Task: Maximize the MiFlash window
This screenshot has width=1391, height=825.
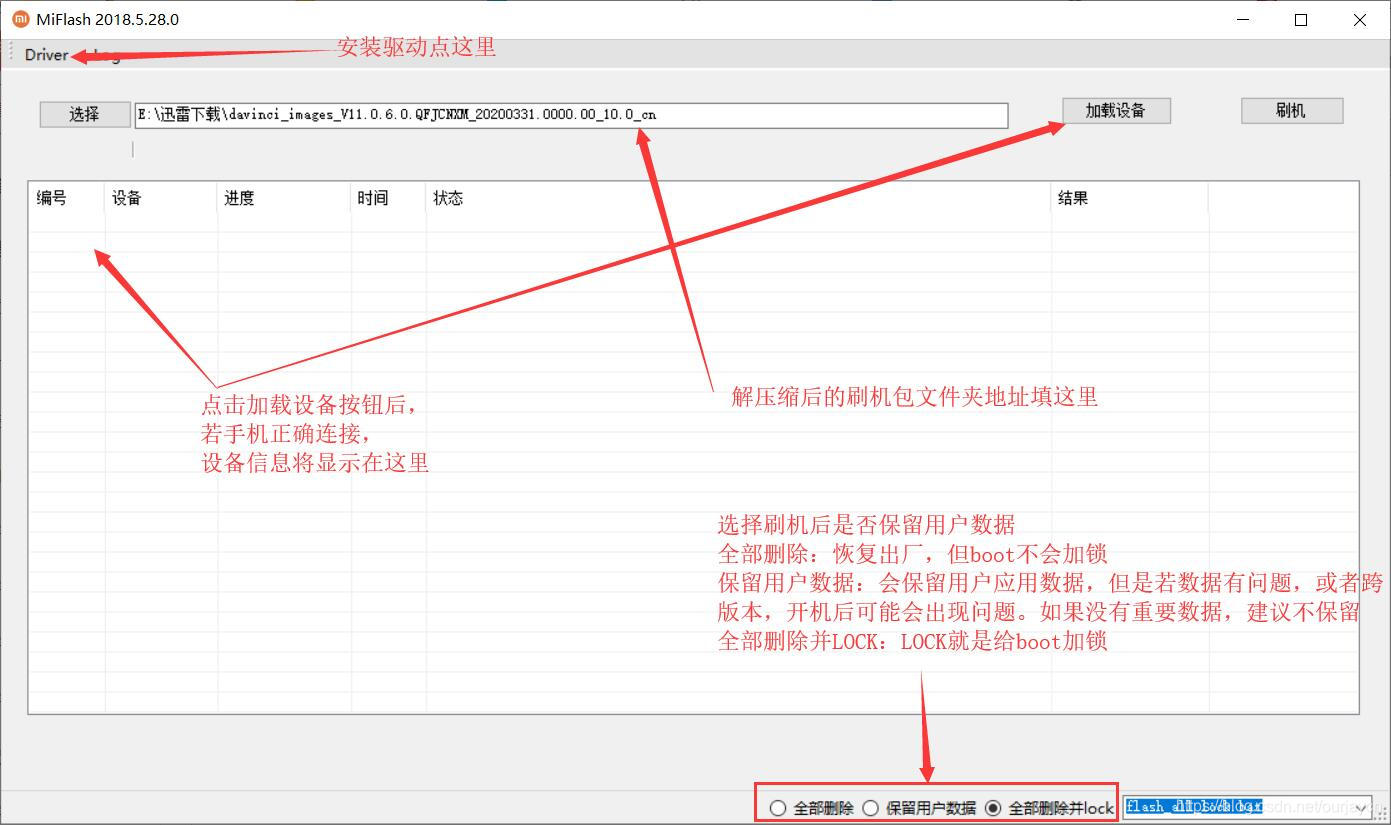Action: point(1301,19)
